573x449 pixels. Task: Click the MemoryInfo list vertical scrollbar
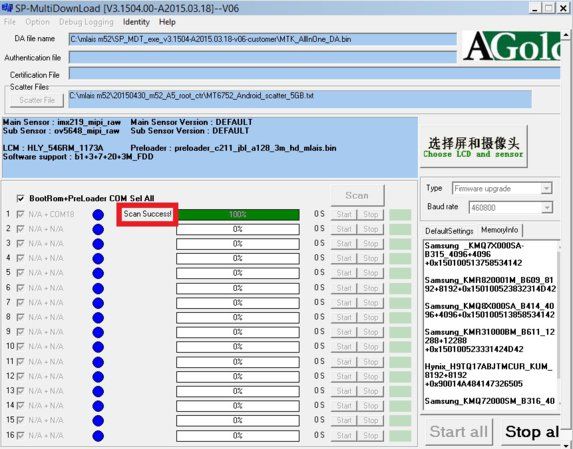(558, 314)
